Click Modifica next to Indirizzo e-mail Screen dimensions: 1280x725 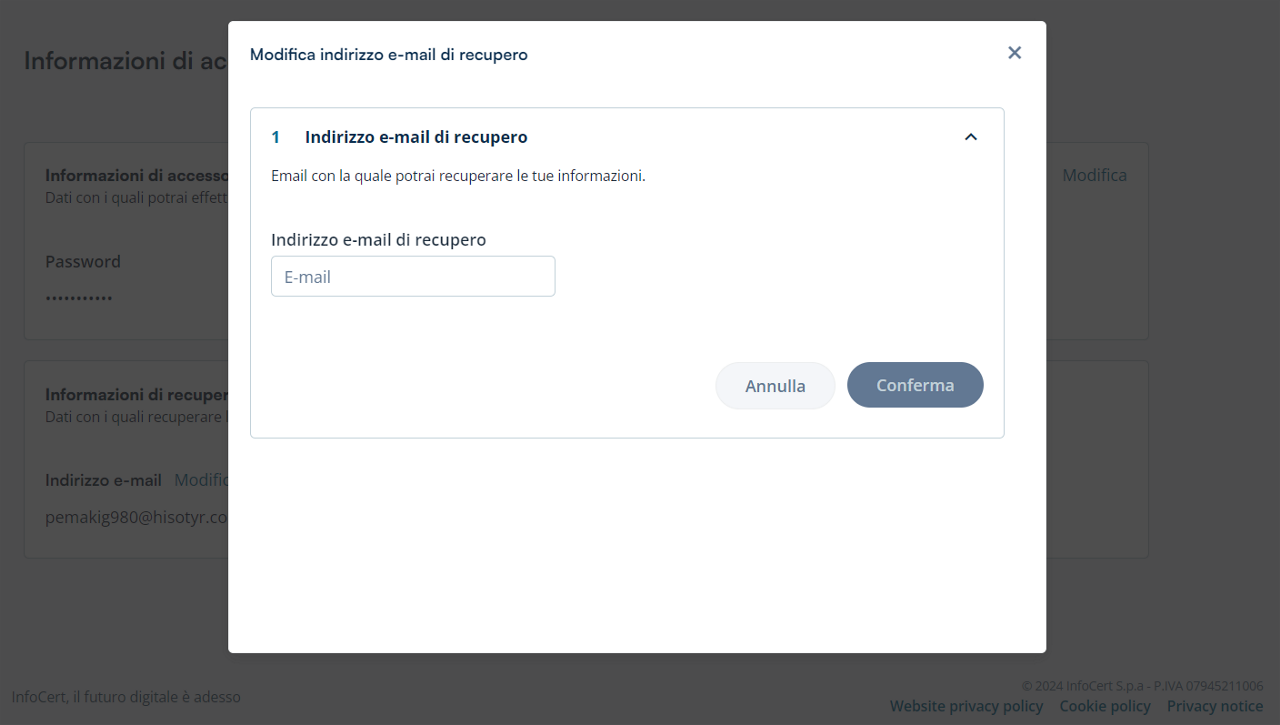(x=201, y=480)
